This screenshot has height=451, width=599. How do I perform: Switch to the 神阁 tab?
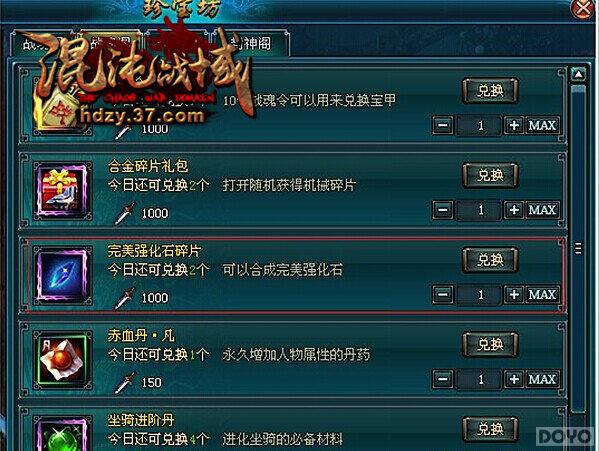(250, 43)
